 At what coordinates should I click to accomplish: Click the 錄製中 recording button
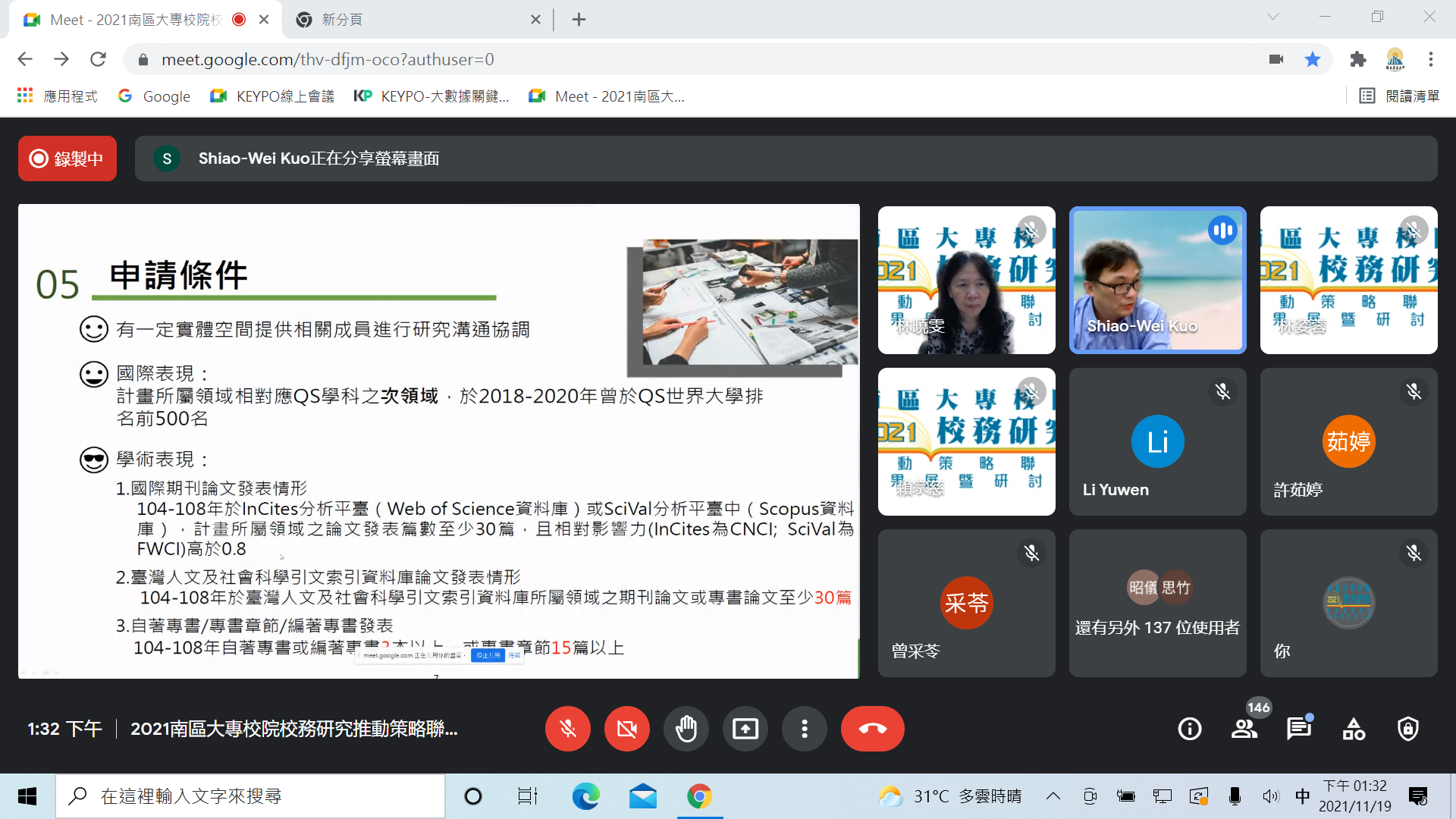[x=67, y=158]
